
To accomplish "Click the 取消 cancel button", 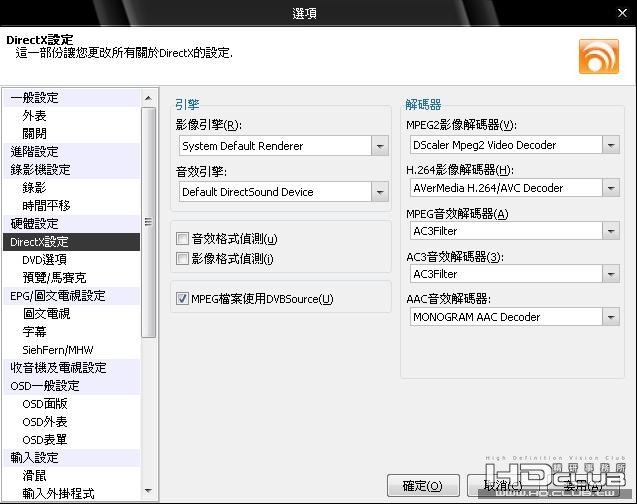I will coord(503,486).
